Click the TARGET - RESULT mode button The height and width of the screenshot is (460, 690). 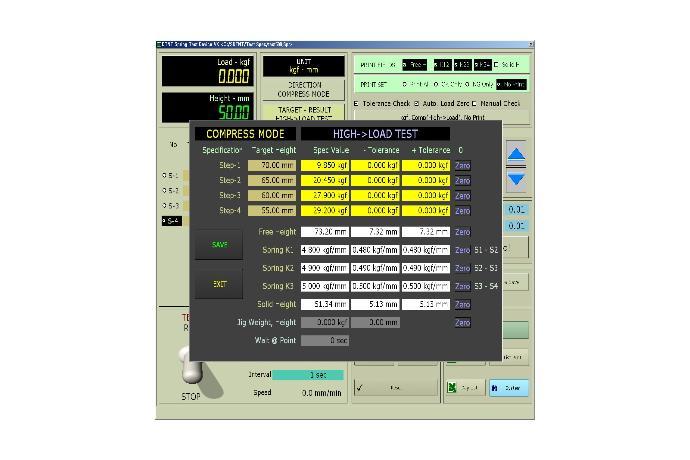[304, 112]
